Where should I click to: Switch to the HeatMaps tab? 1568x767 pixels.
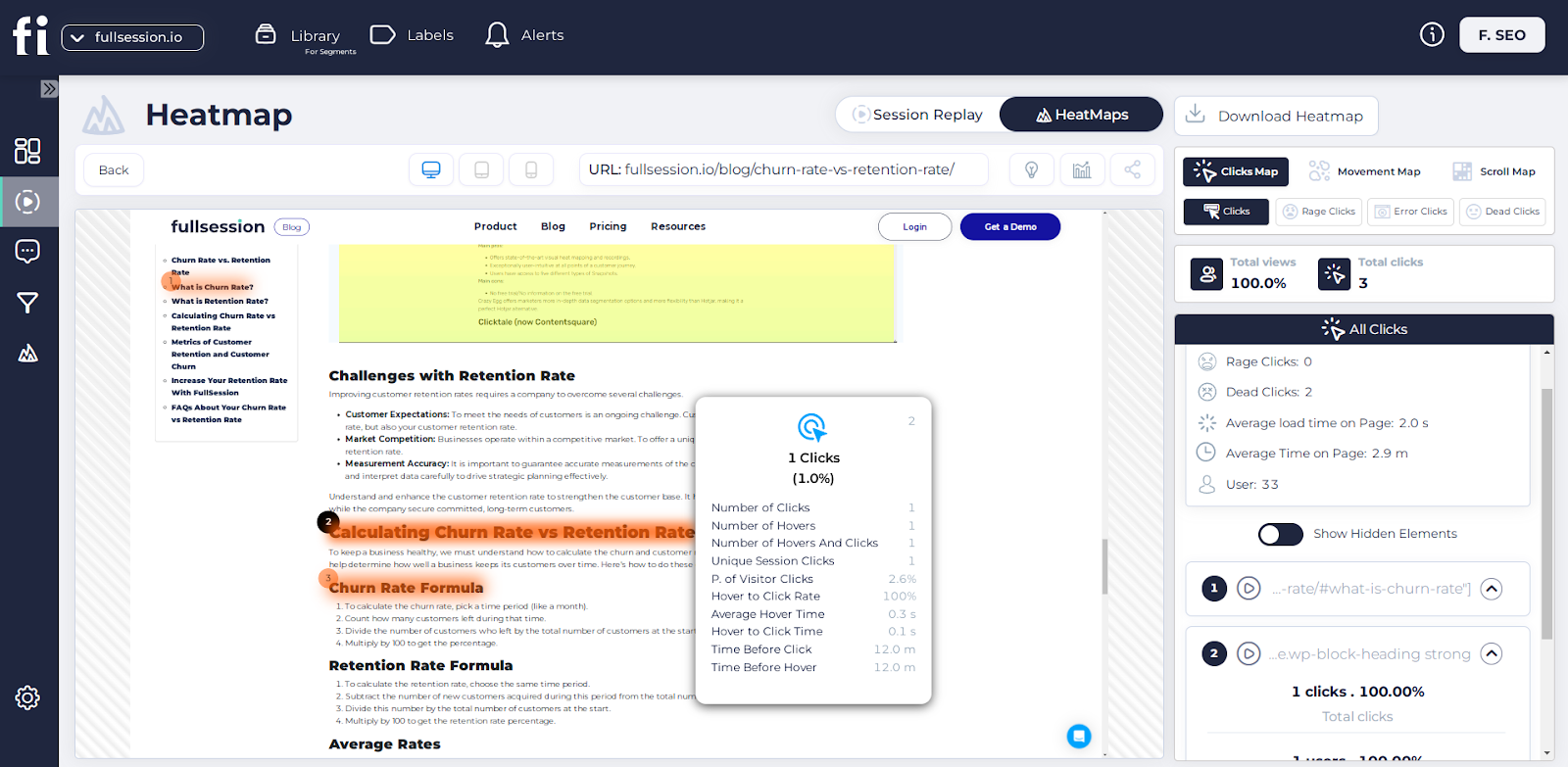1082,115
